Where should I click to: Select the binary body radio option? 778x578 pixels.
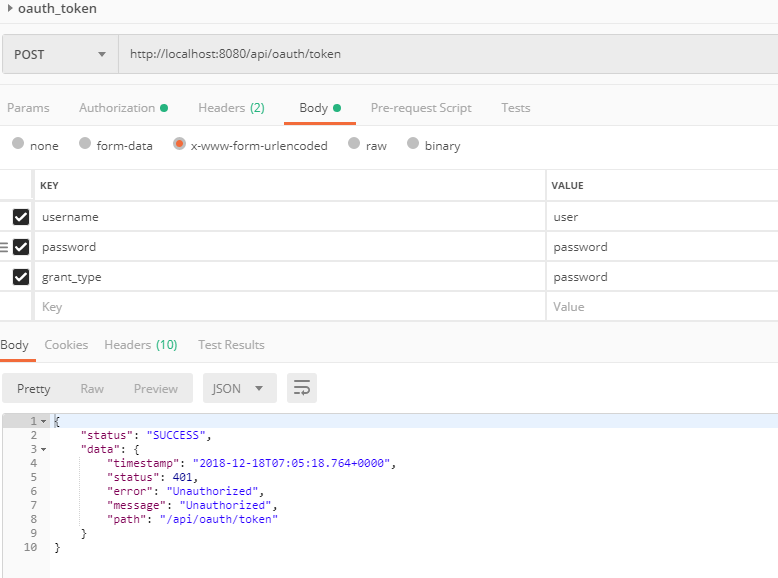click(x=413, y=143)
